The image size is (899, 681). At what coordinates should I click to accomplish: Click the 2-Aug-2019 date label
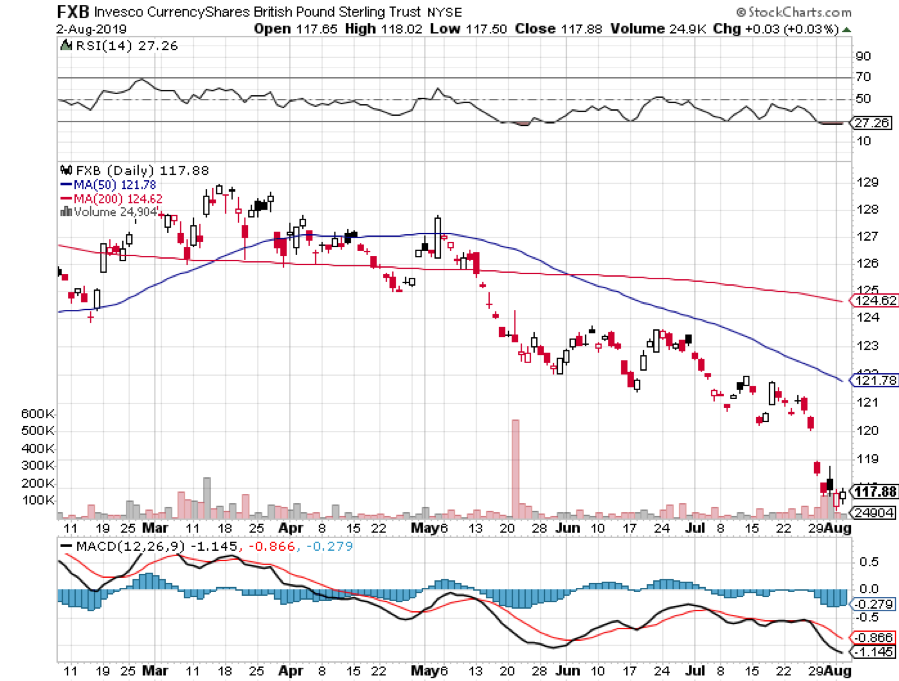[x=92, y=29]
